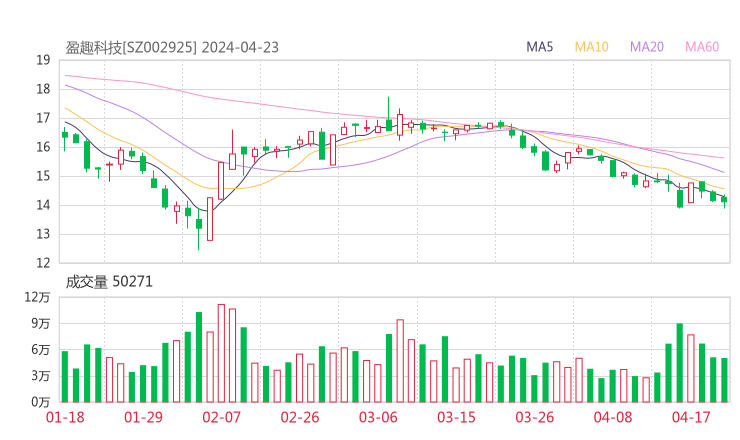The width and height of the screenshot is (740, 440).
Task: Click the 6万 volume axis label
Action: click(41, 350)
